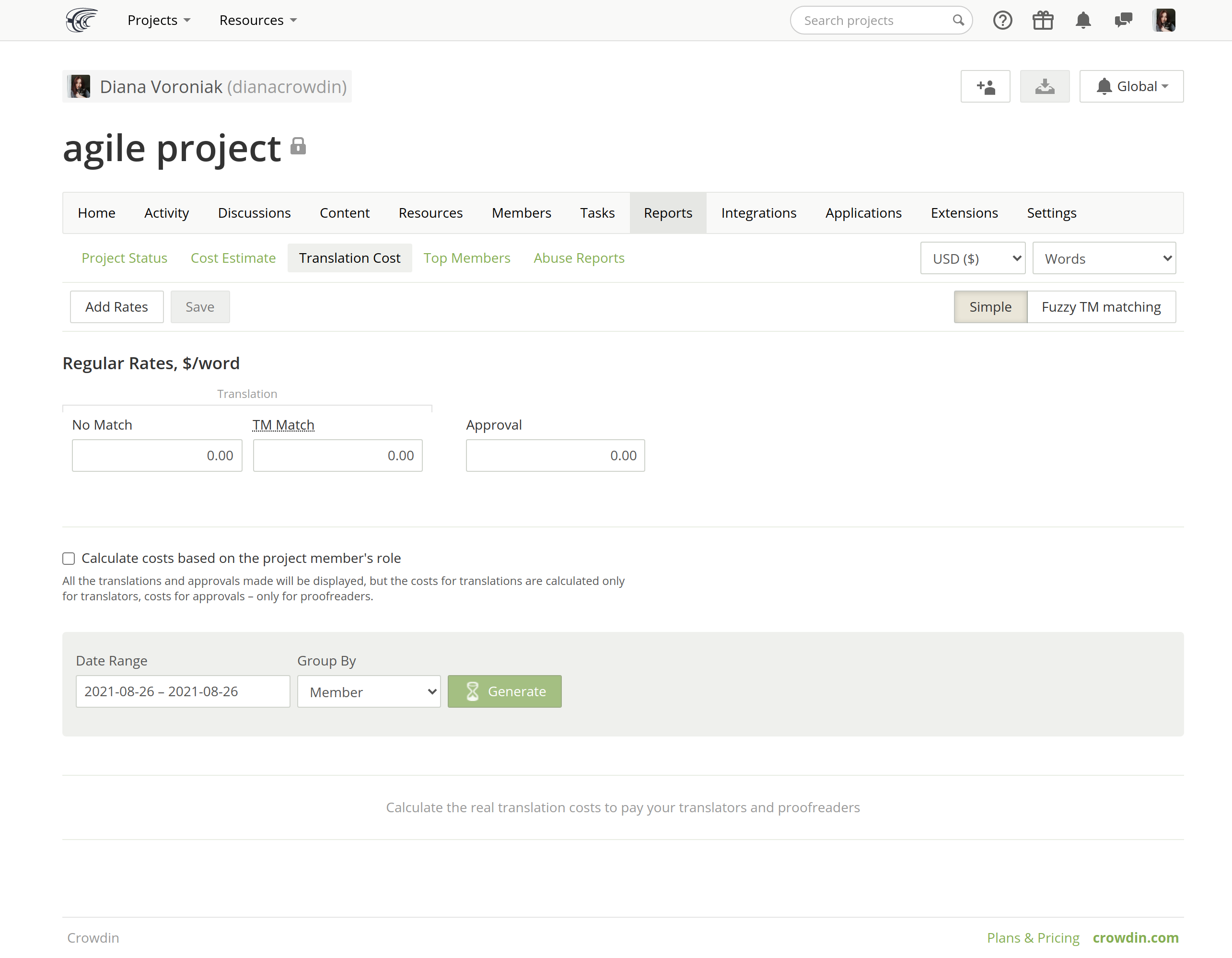Click the gift box icon
The image size is (1232, 958).
click(x=1043, y=20)
